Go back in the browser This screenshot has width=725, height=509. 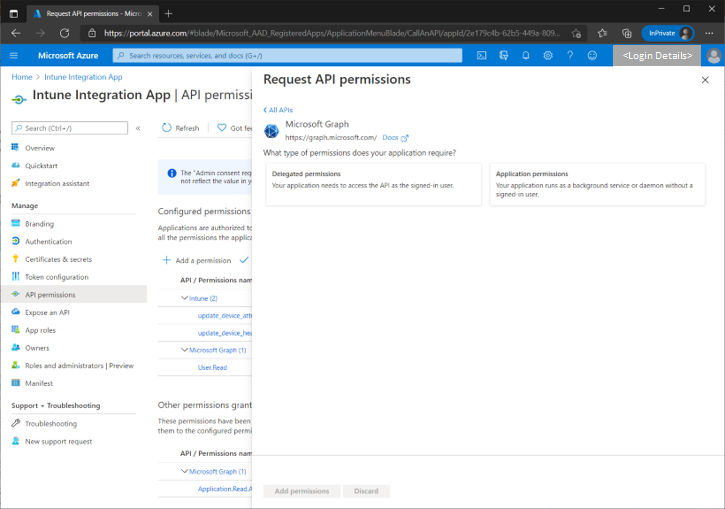click(x=16, y=33)
